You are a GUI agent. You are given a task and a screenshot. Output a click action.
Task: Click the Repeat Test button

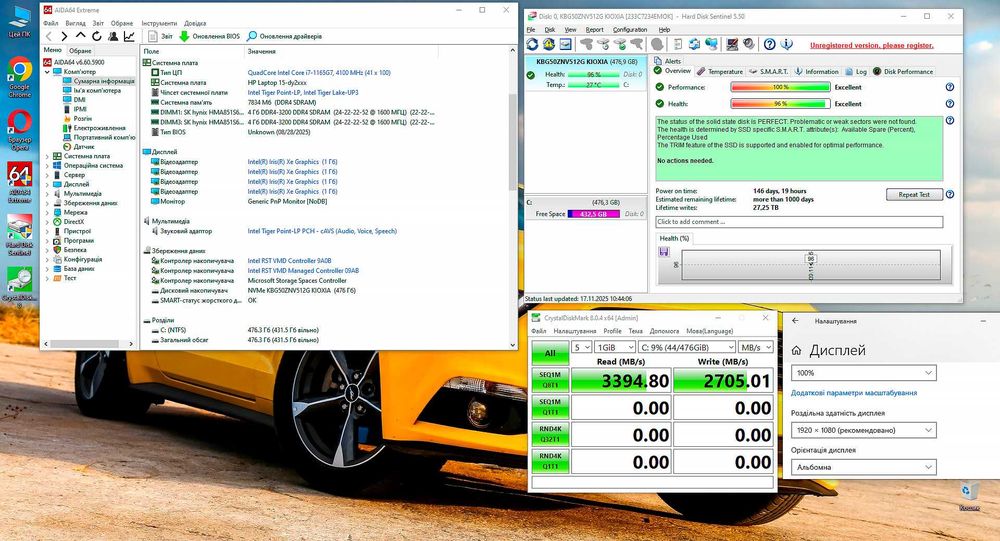point(914,195)
